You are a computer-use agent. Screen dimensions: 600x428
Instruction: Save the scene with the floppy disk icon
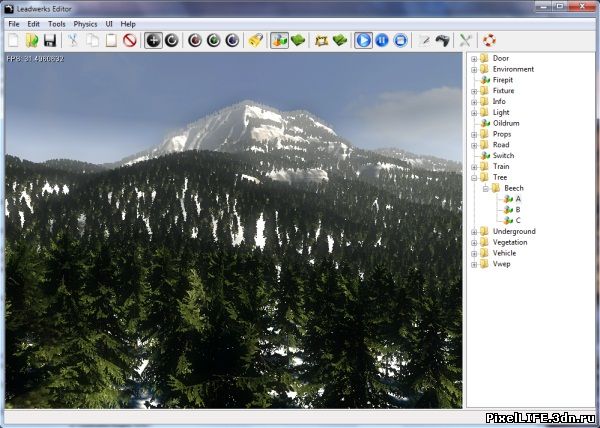pos(50,40)
